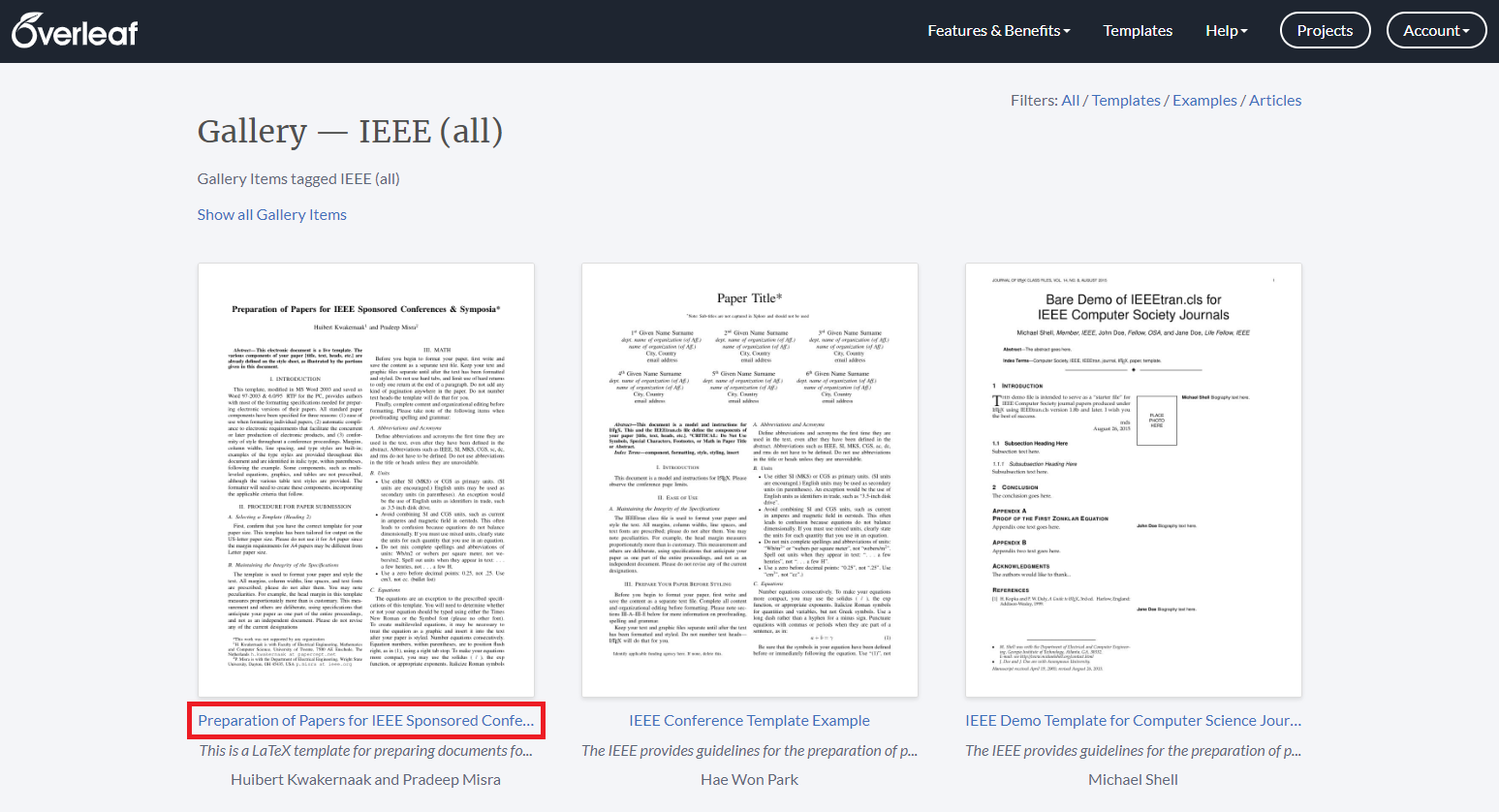Click 'Gallery Items tagged IEEE (all)' text
The height and width of the screenshot is (812, 1499).
(298, 179)
